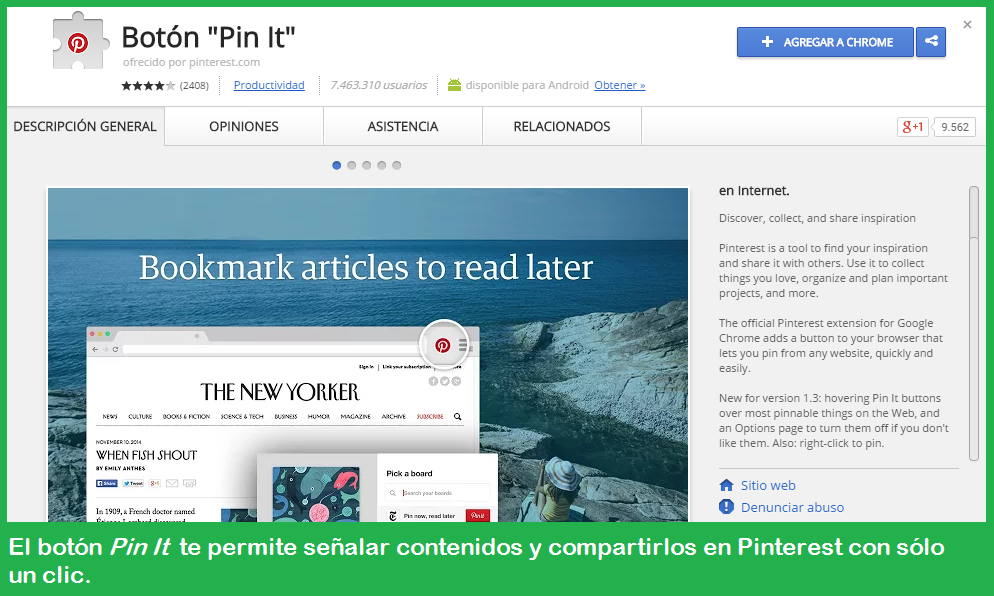Select the second carousel navigation dot

pyautogui.click(x=351, y=165)
